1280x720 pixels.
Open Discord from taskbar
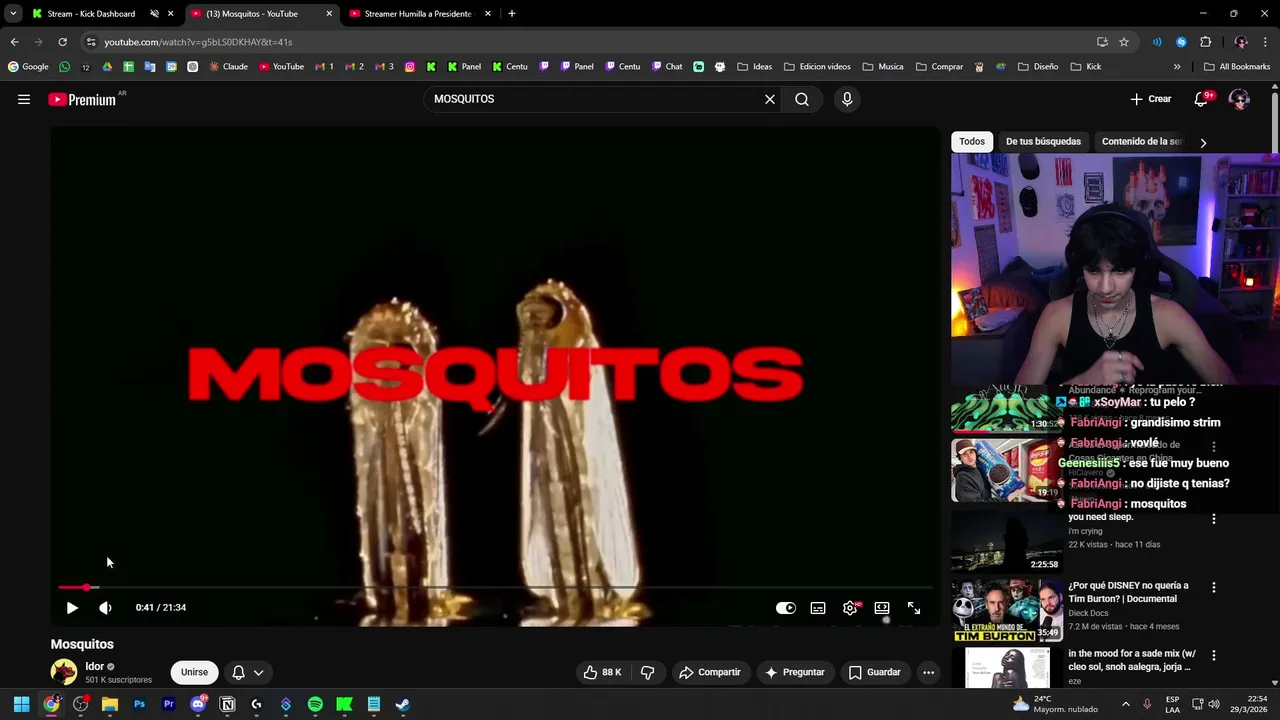[198, 704]
